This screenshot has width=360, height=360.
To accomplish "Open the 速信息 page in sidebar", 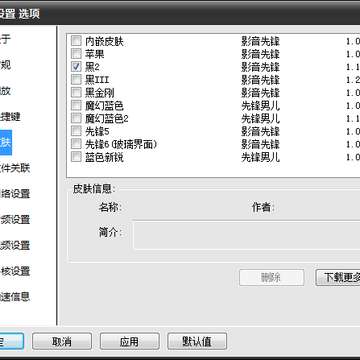I will point(15,297).
